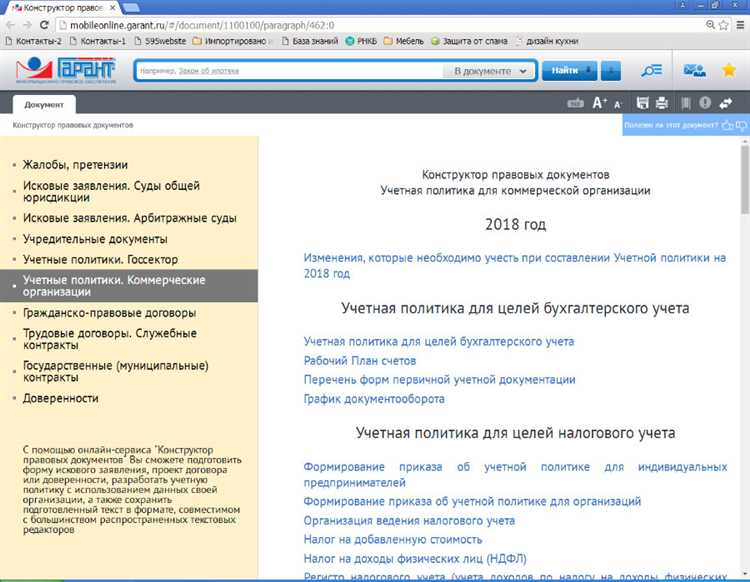Open База знаний bookmark

tap(309, 41)
